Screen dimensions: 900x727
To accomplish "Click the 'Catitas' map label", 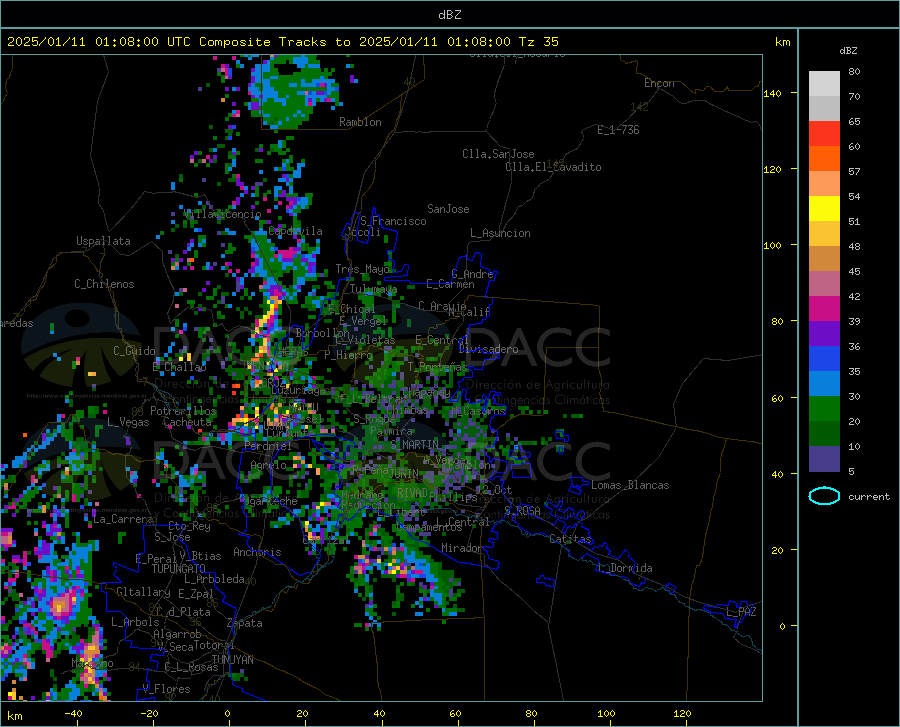I will tap(570, 539).
